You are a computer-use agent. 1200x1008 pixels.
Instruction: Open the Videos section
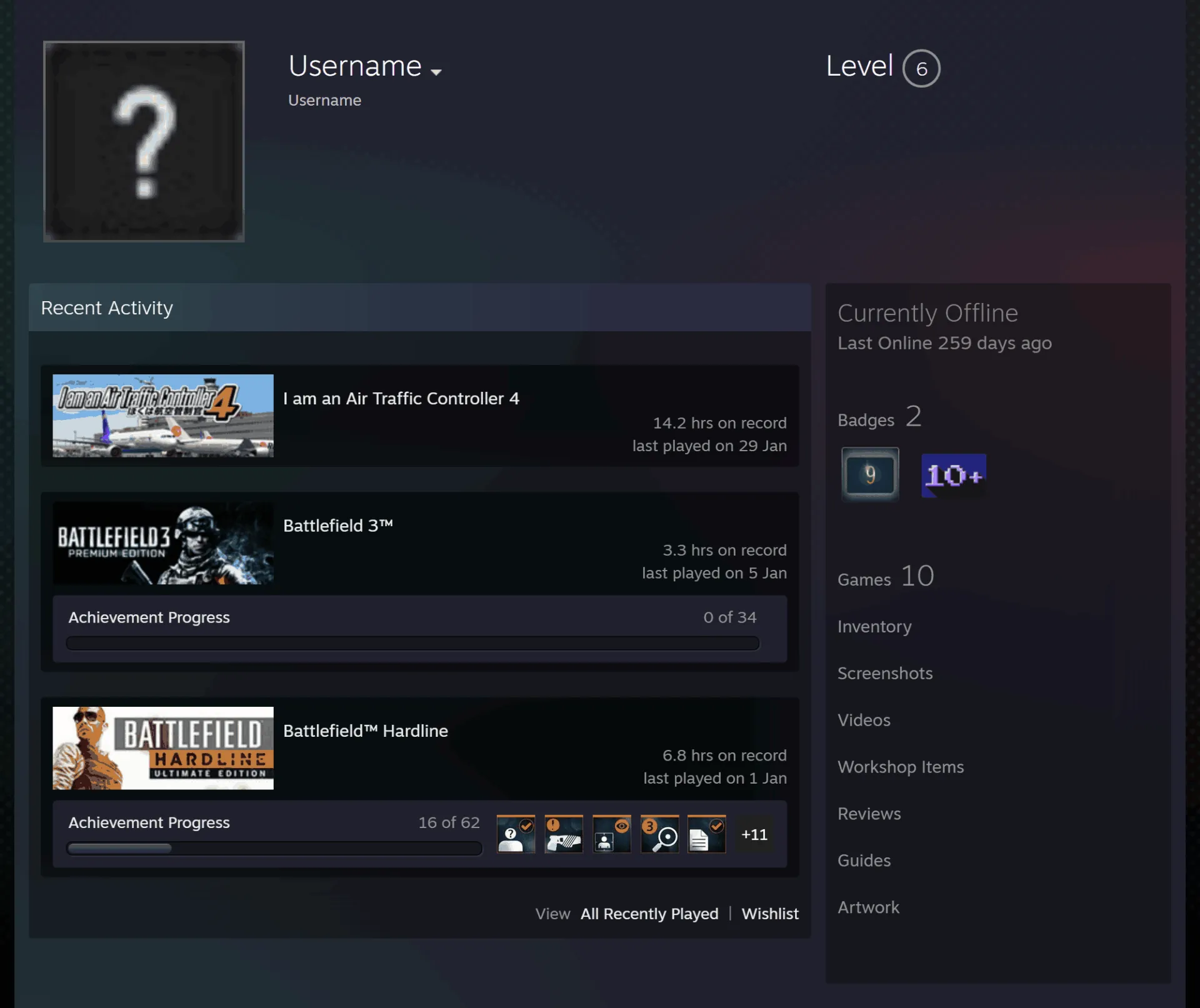pyautogui.click(x=864, y=720)
